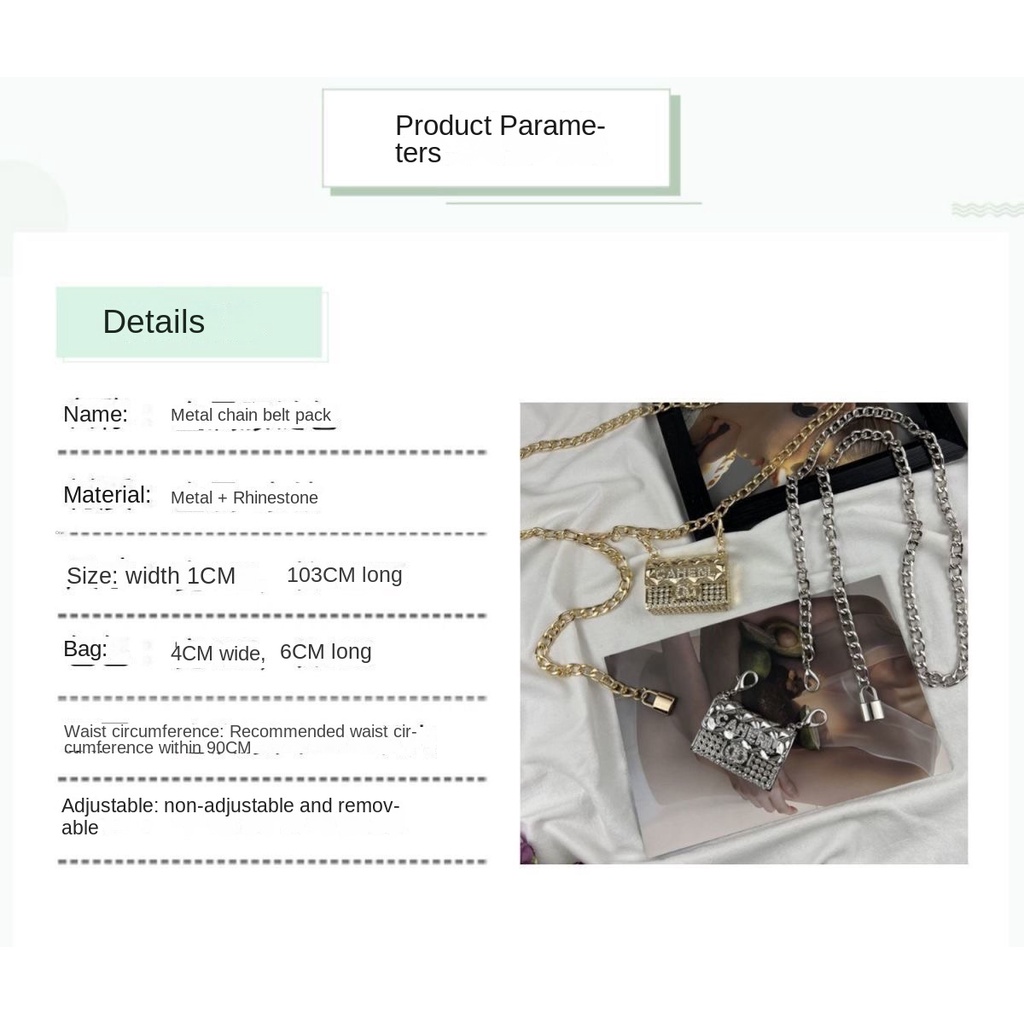Screen dimensions: 1024x1024
Task: Click the Metal + Rhinestone text
Action: [x=244, y=498]
